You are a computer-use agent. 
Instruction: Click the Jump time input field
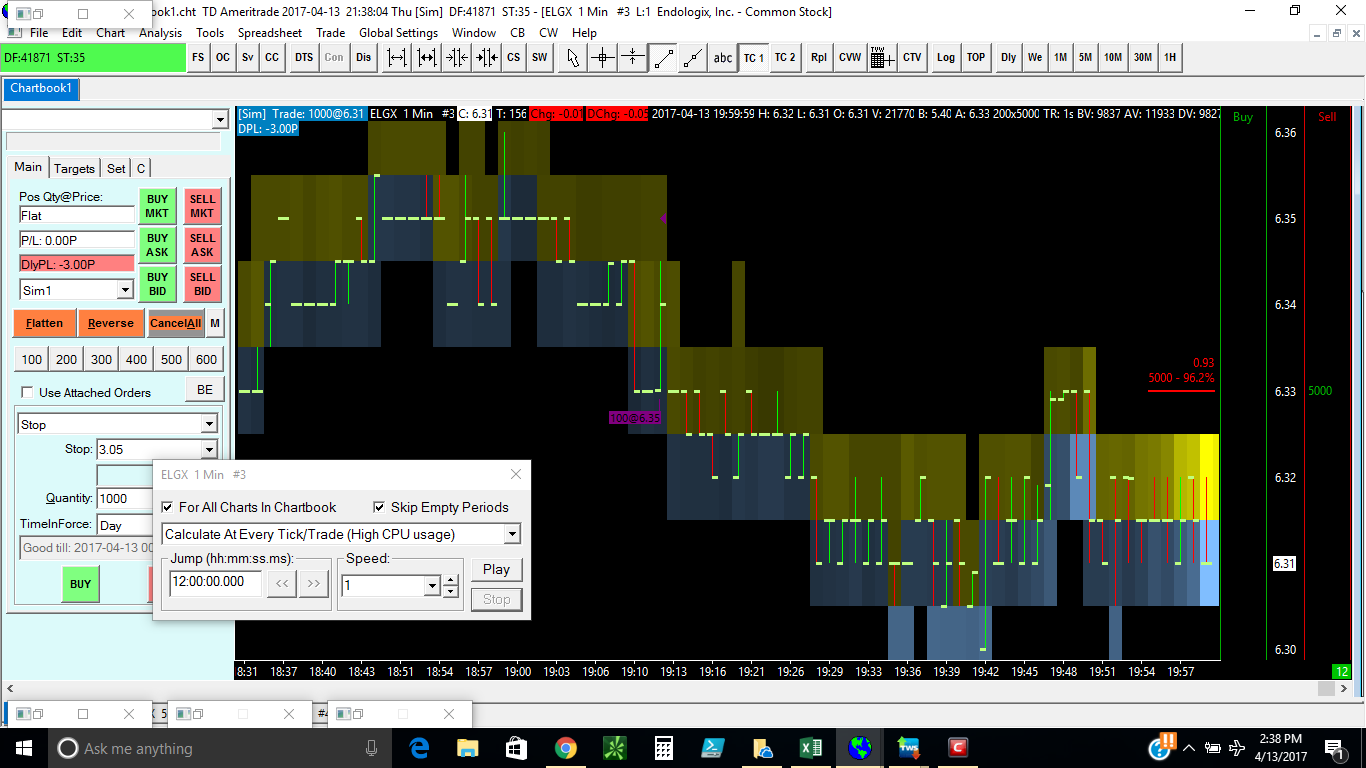pos(215,583)
